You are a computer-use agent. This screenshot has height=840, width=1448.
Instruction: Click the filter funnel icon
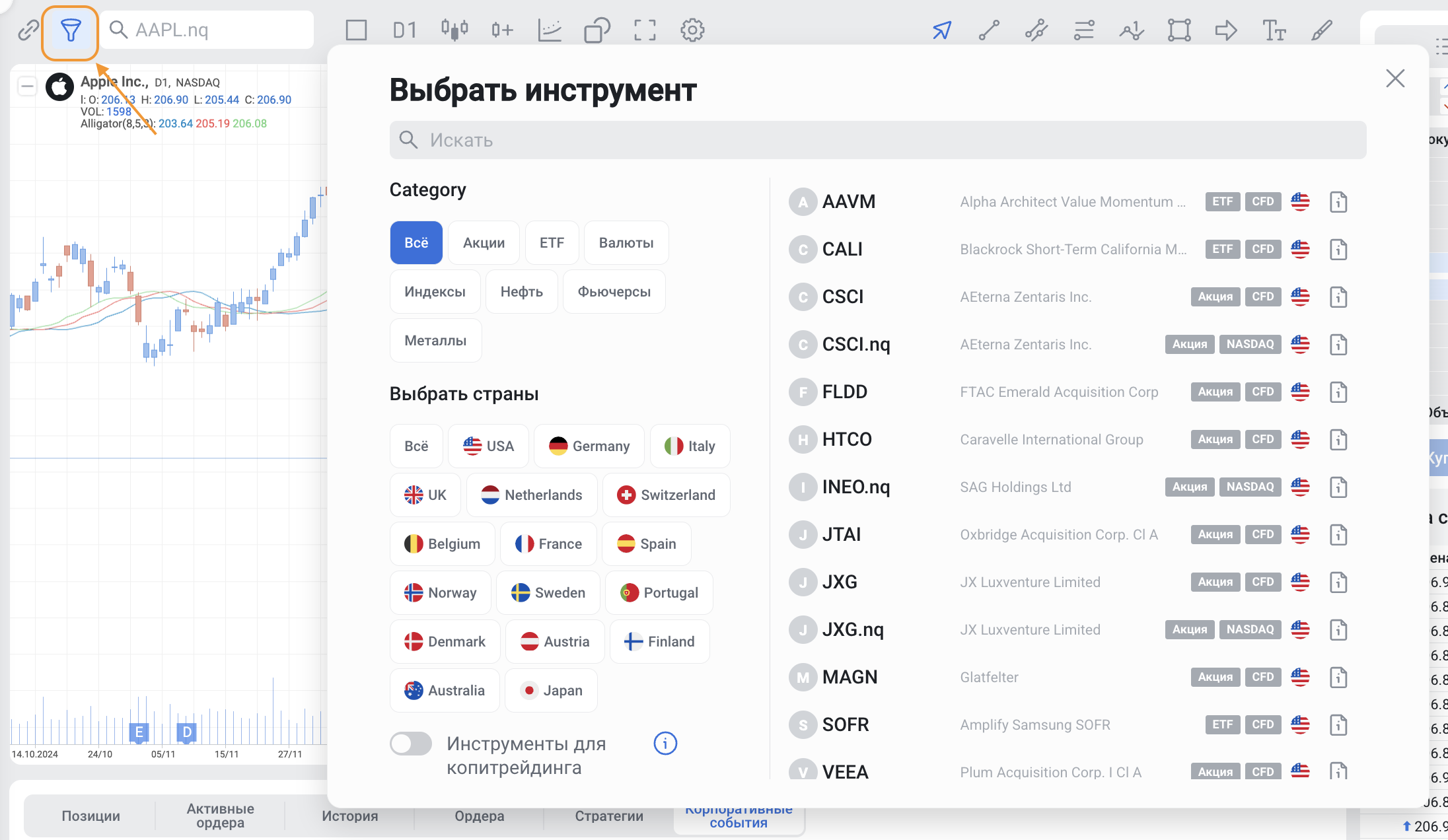click(x=70, y=30)
